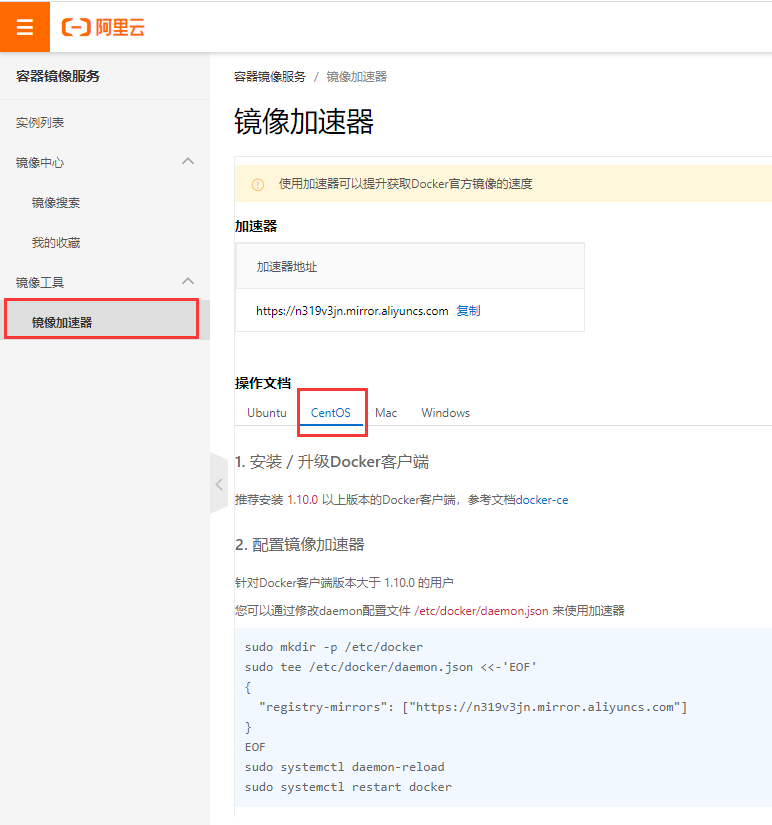Screen dimensions: 772x825
Task: Collapse the sidebar using the arrow handle
Action: 219,484
